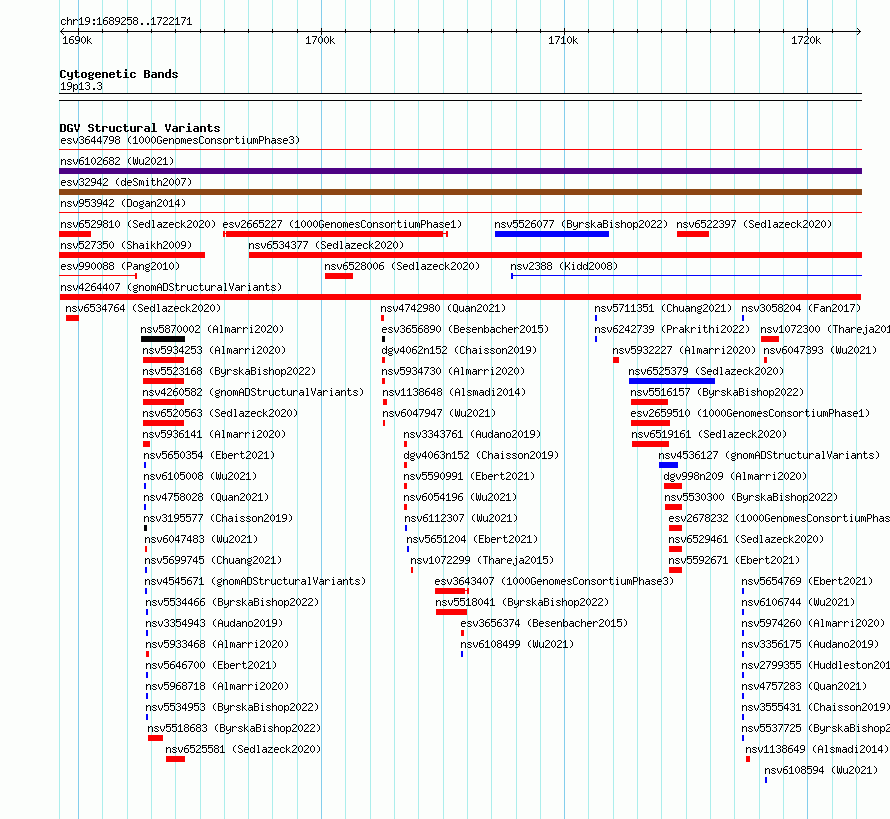This screenshot has width=890, height=819.
Task: Click nsv6242739 (Prakrithi2022) label
Action: point(672,329)
